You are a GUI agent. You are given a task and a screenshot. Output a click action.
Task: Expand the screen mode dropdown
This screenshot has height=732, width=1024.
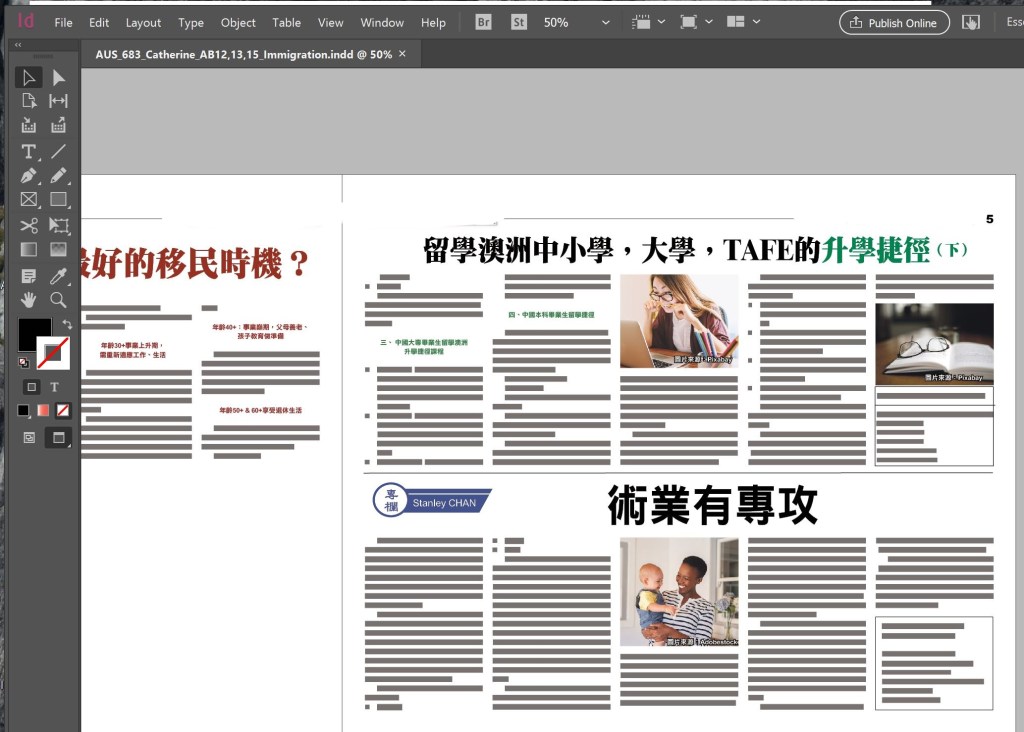coord(709,22)
